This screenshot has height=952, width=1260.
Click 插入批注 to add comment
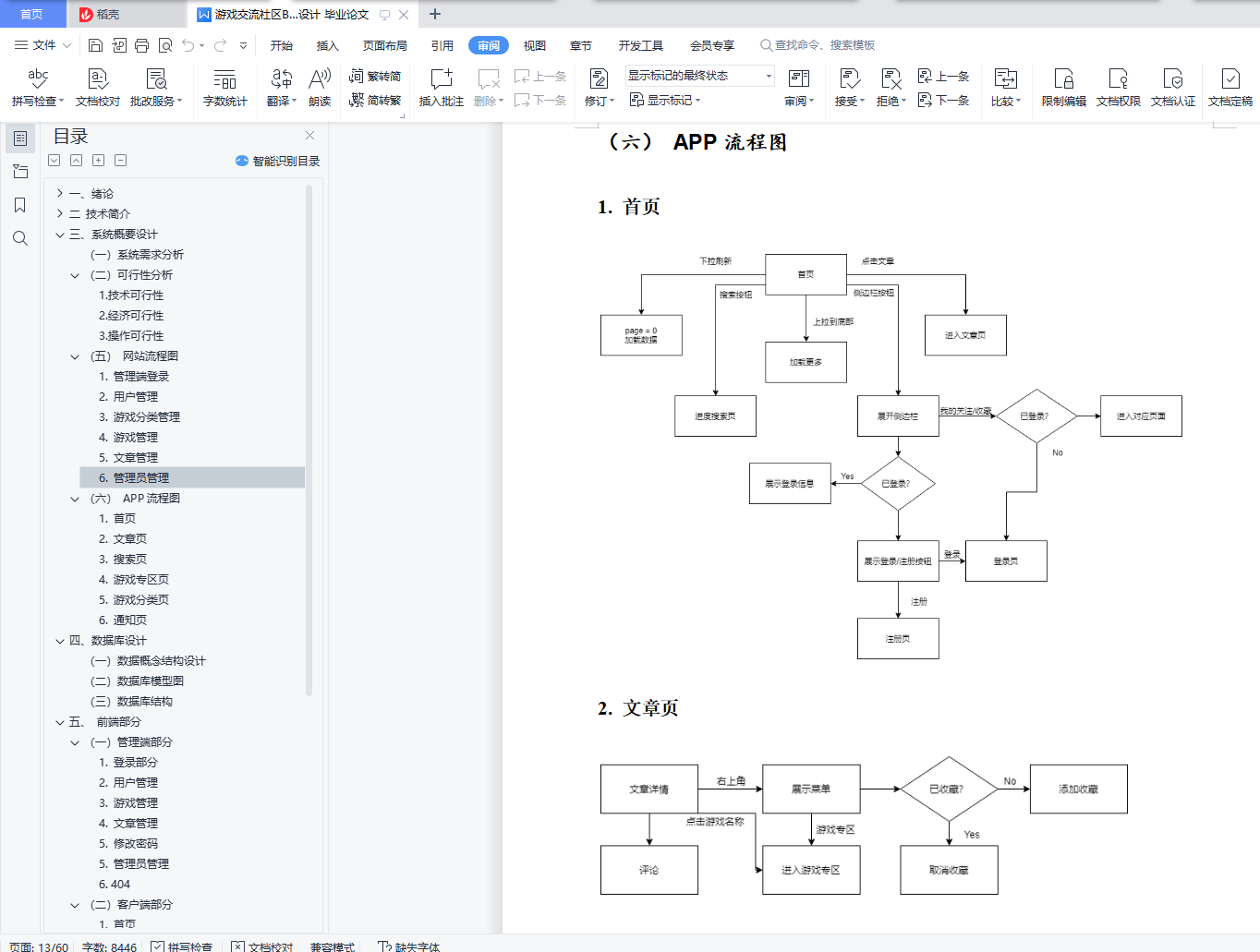pos(442,88)
